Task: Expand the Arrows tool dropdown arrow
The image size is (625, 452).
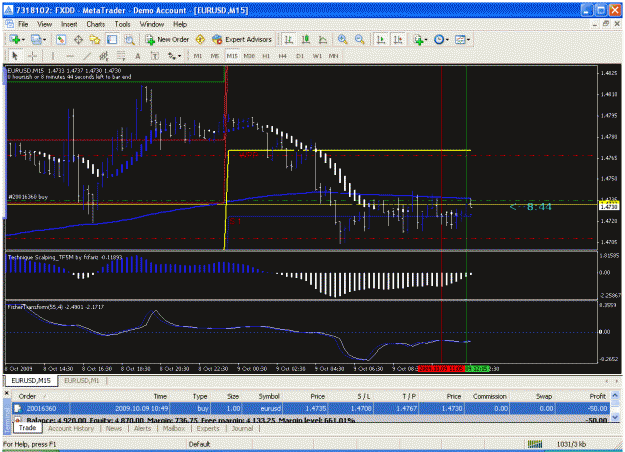Action: [179, 56]
